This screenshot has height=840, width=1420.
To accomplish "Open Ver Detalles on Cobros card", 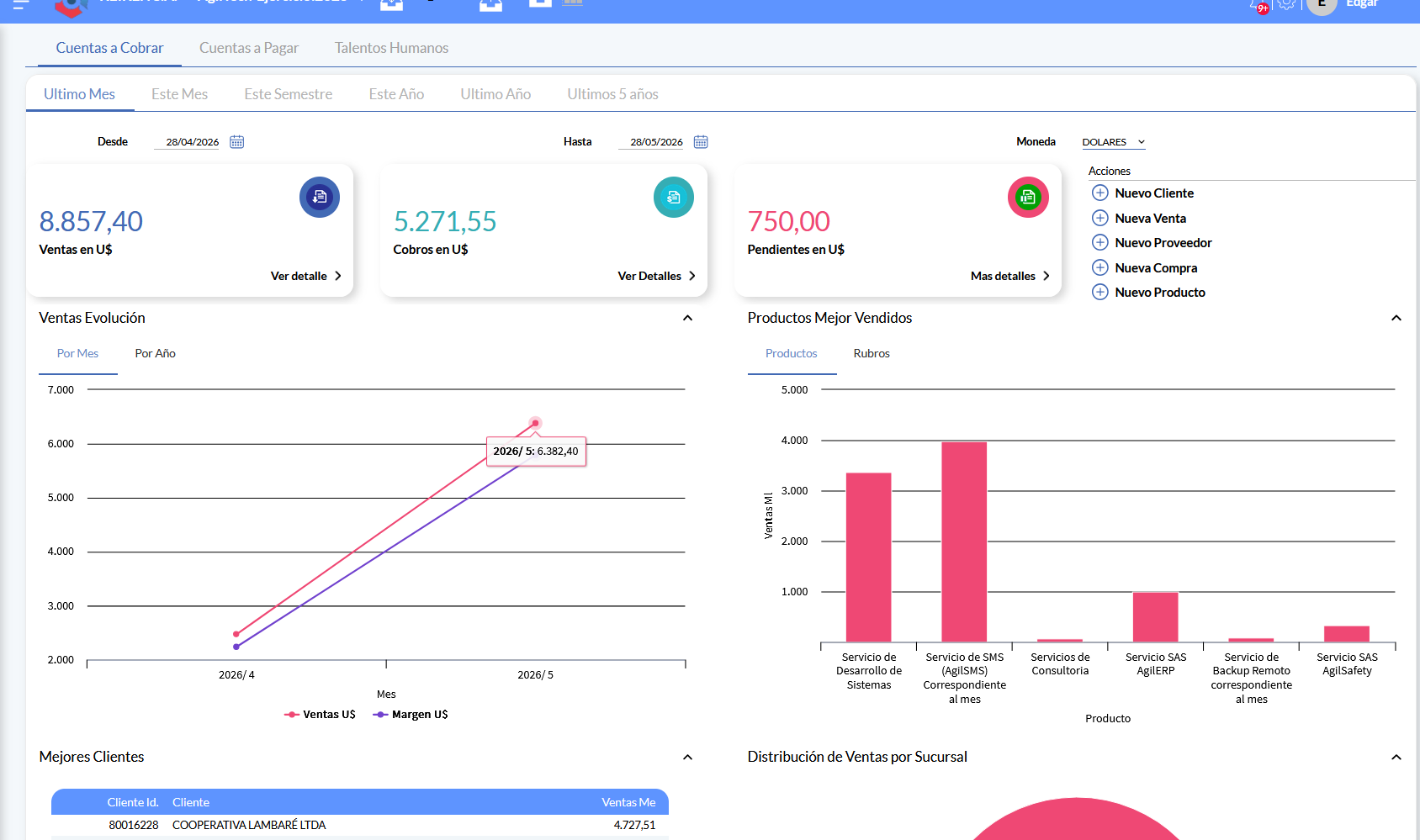I will pyautogui.click(x=657, y=276).
